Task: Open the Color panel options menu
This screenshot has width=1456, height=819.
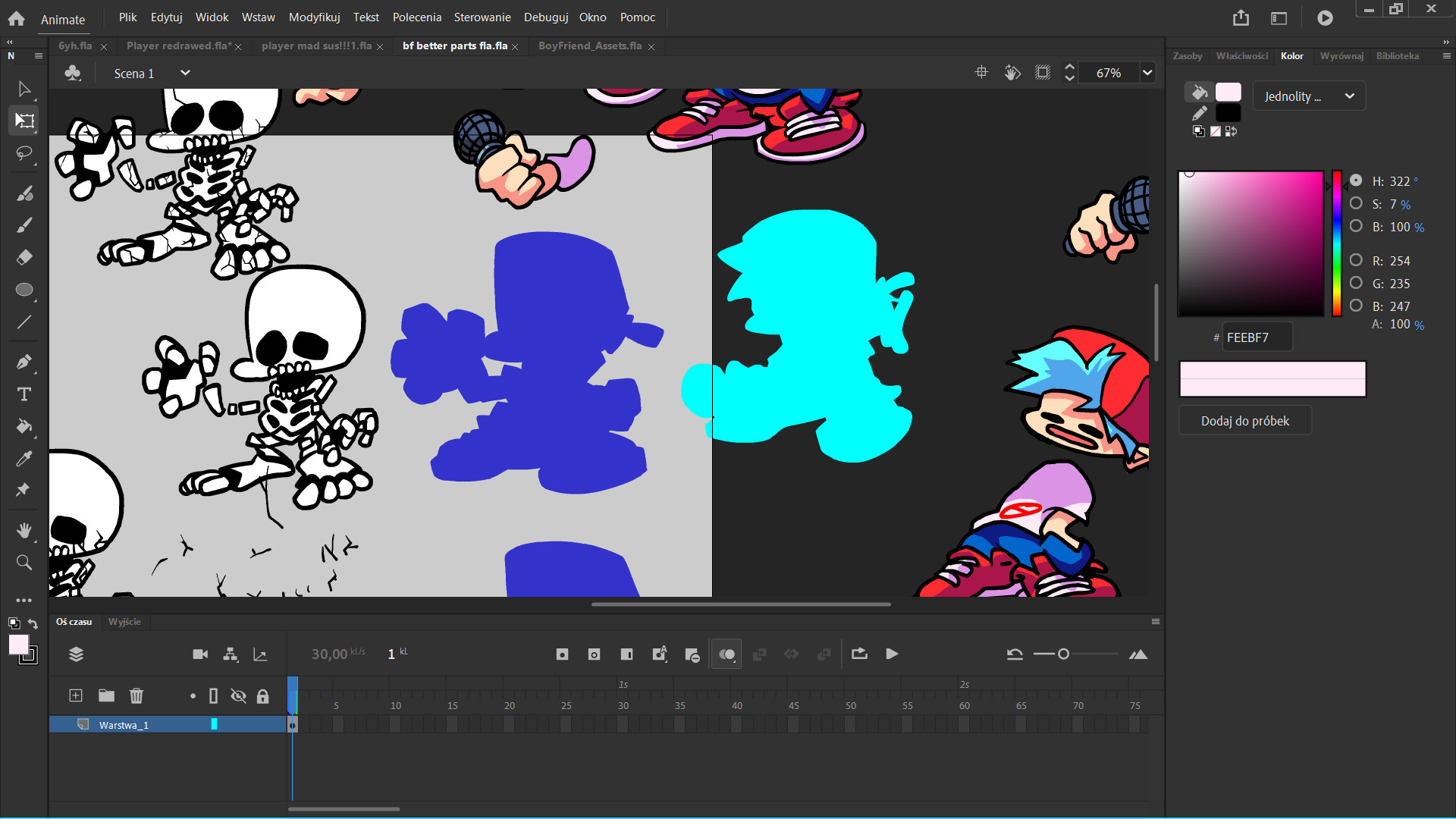Action: [1446, 56]
